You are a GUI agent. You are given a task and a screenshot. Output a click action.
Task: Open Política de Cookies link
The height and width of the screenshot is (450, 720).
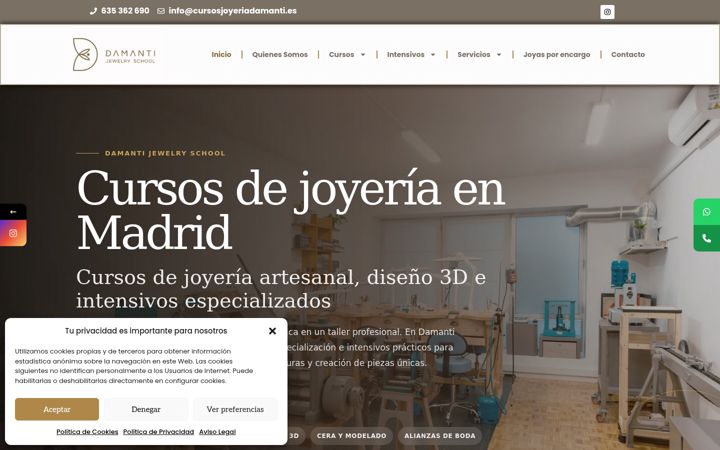tap(87, 432)
